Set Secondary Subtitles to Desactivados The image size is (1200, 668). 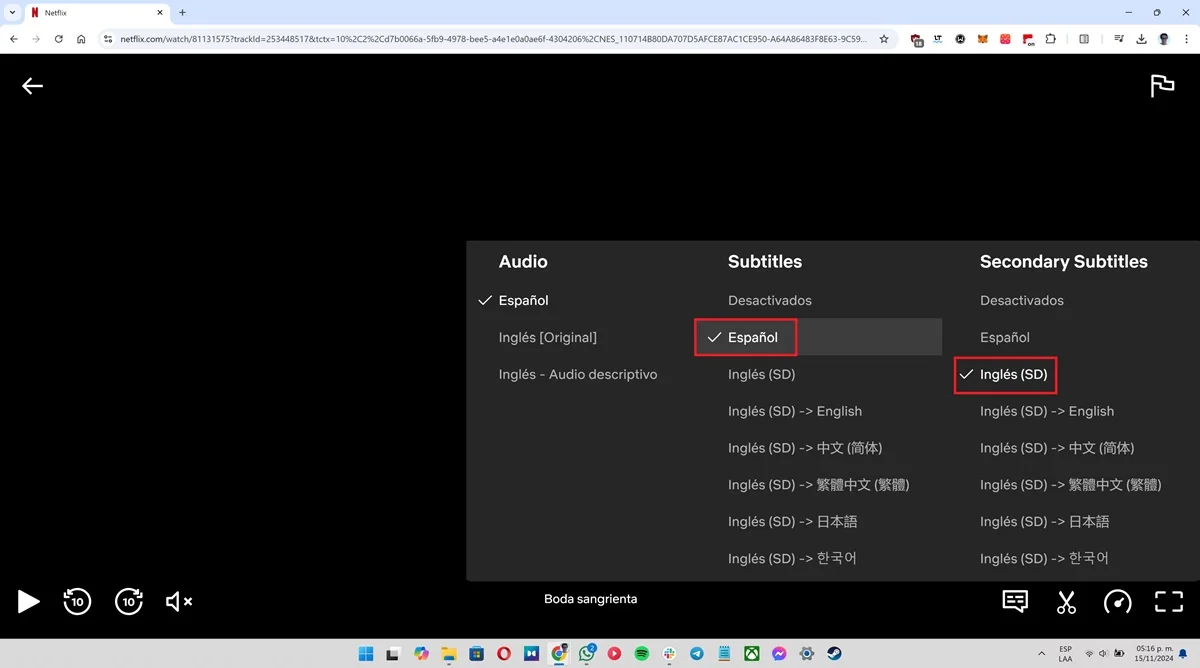click(x=1021, y=300)
